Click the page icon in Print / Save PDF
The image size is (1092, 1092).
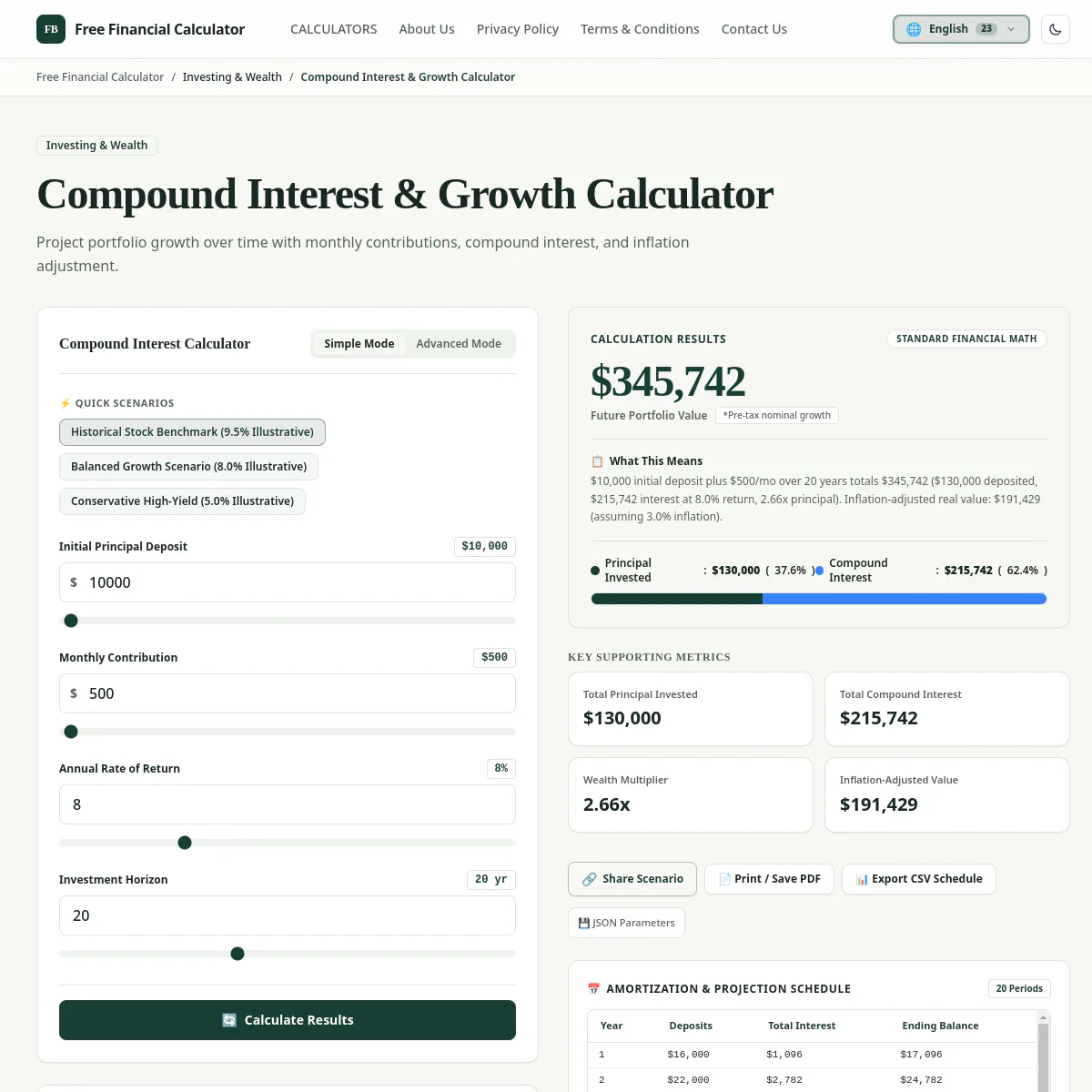point(724,879)
